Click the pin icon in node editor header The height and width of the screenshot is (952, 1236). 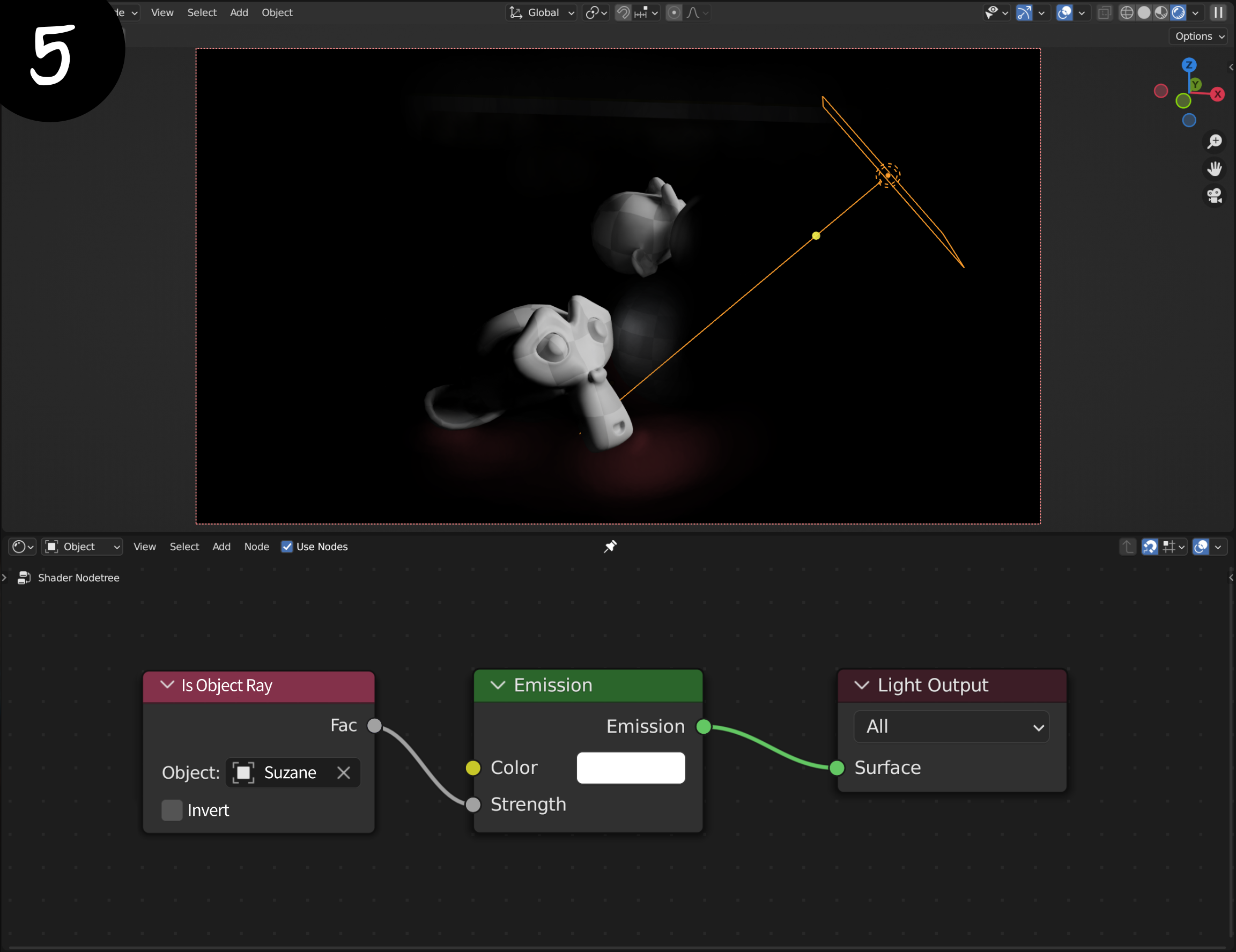point(610,546)
